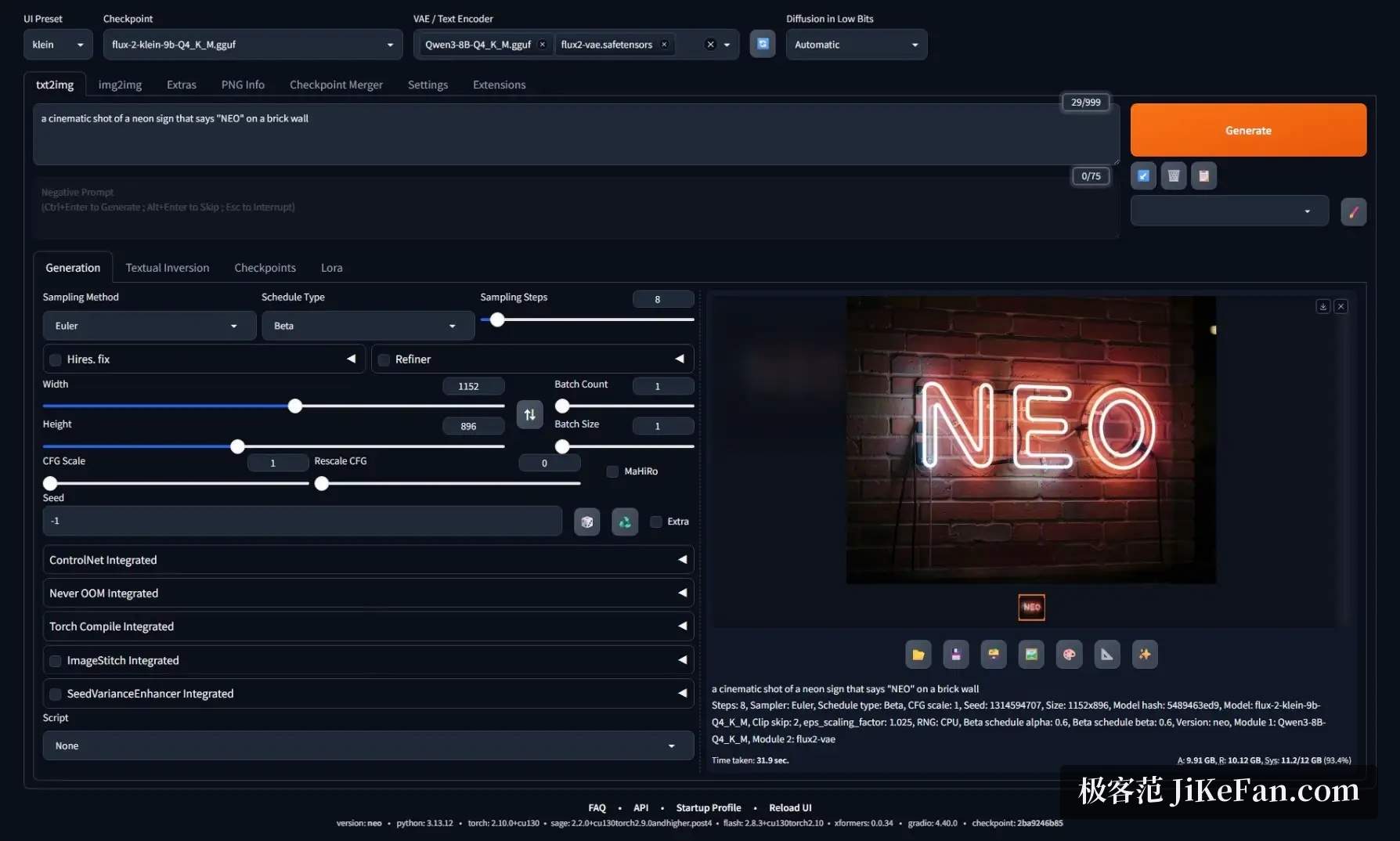Open the API link in footer
The height and width of the screenshot is (841, 1400).
(640, 808)
